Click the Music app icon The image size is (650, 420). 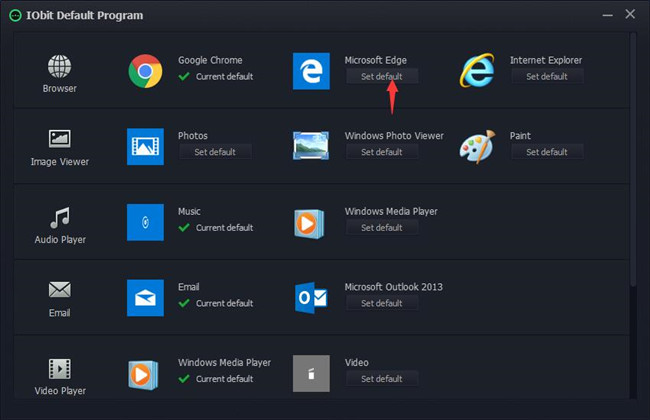pyautogui.click(x=145, y=222)
